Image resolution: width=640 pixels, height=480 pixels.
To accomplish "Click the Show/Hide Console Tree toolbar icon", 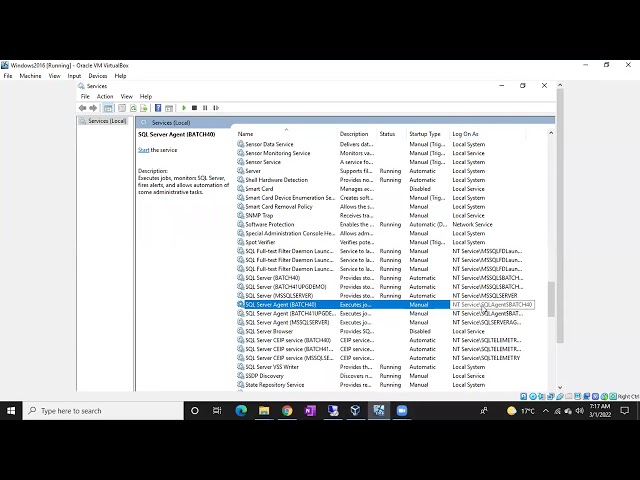I will click(x=108, y=108).
